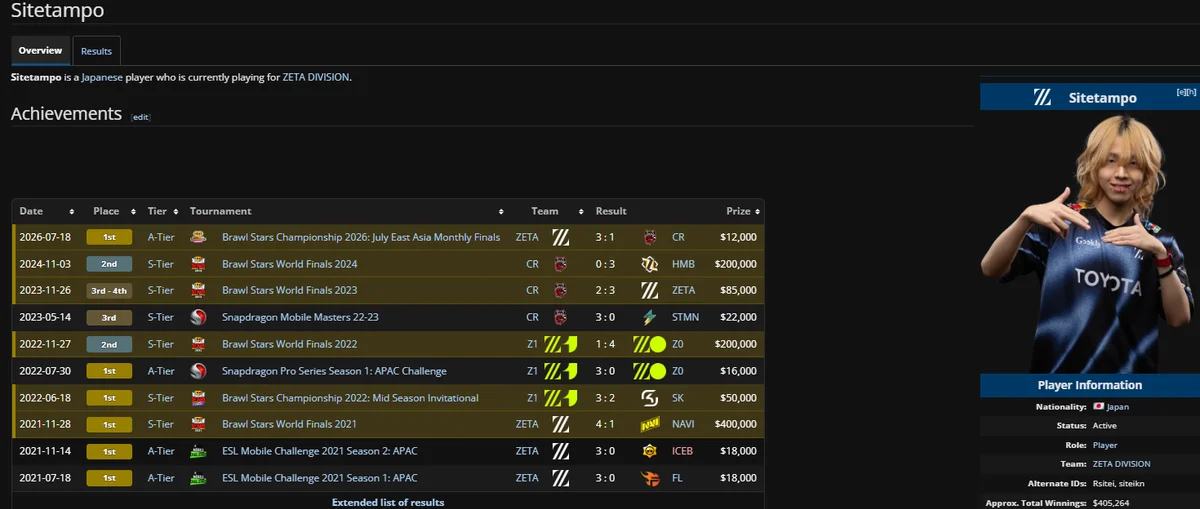
Task: Click the 3rd place badge in Snapdragon Mobile Masters row
Action: (x=109, y=318)
